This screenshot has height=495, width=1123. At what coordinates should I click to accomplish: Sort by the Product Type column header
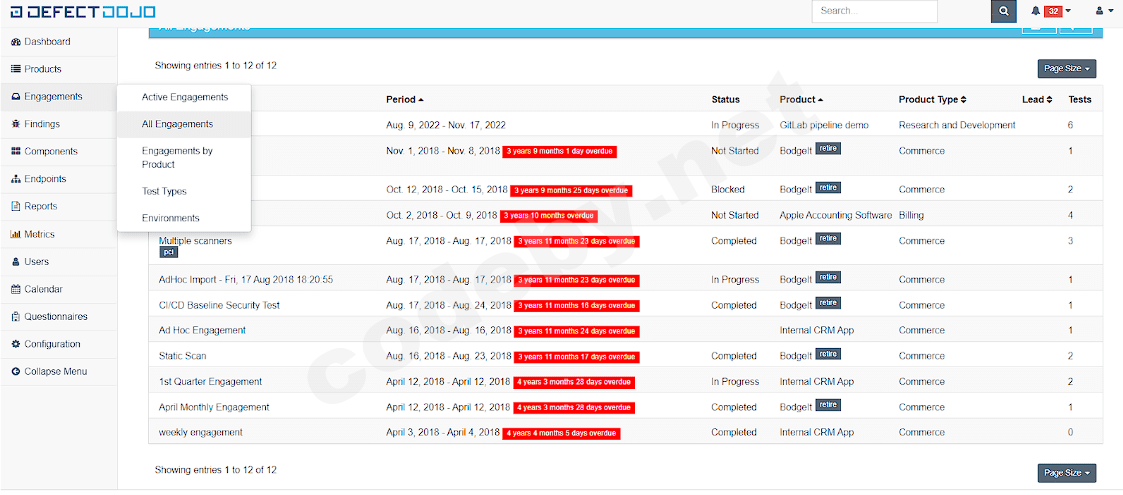(x=932, y=100)
